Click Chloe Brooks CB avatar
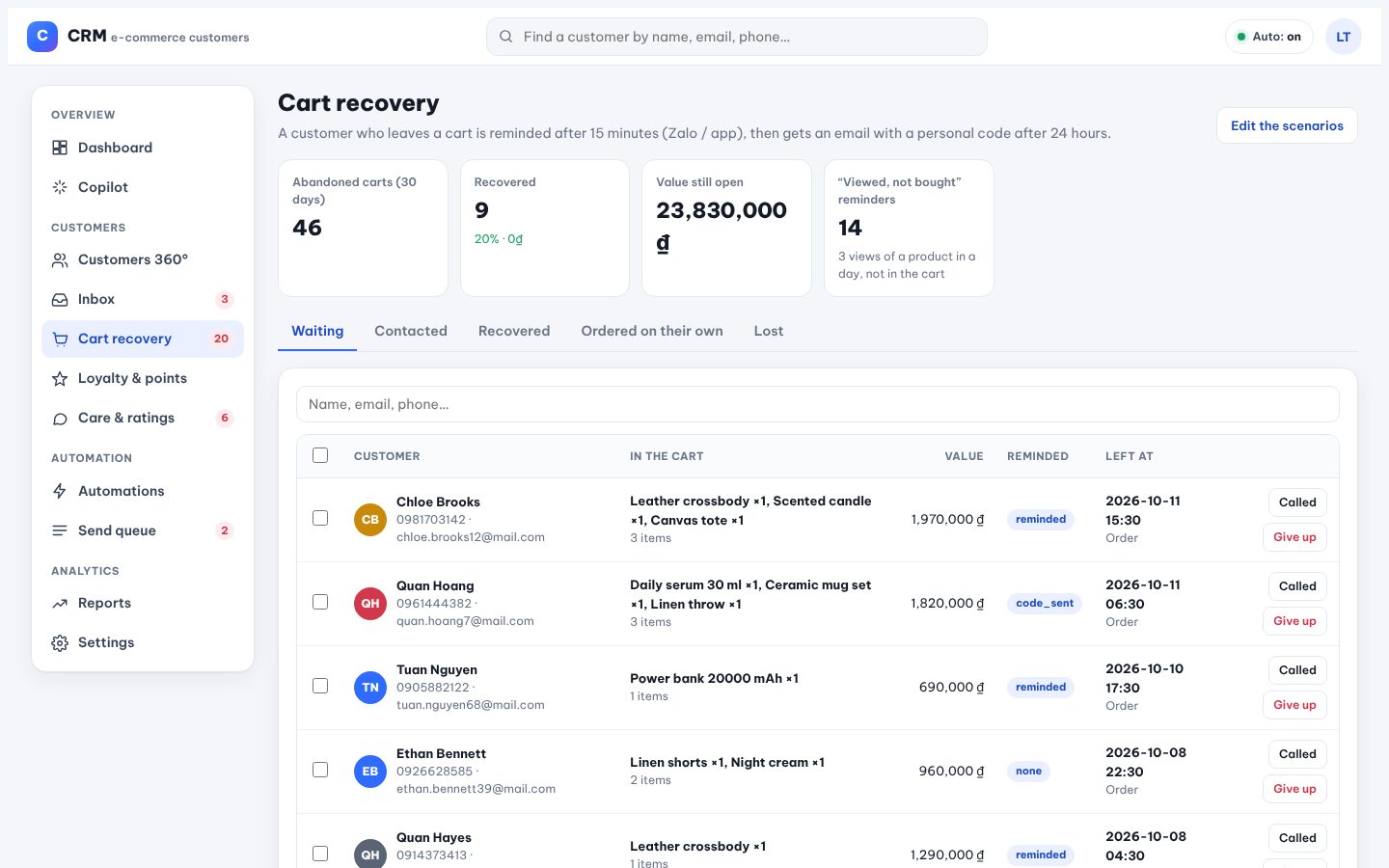 [370, 519]
